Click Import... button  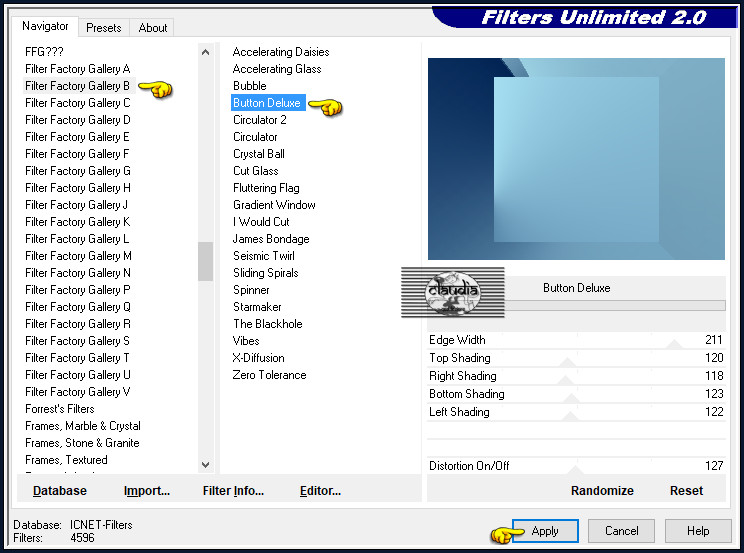pyautogui.click(x=147, y=490)
